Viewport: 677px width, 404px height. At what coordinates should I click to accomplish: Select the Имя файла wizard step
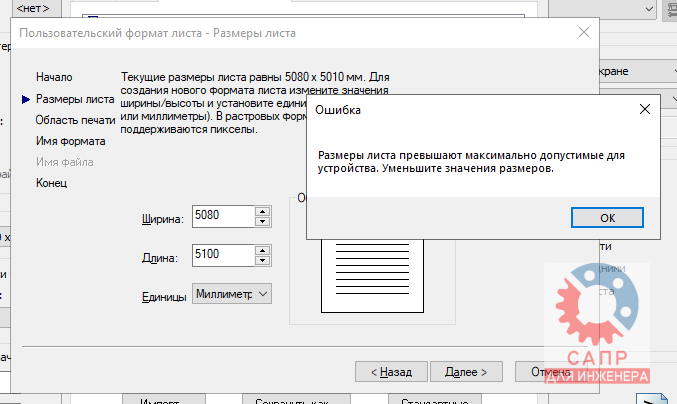coord(64,162)
